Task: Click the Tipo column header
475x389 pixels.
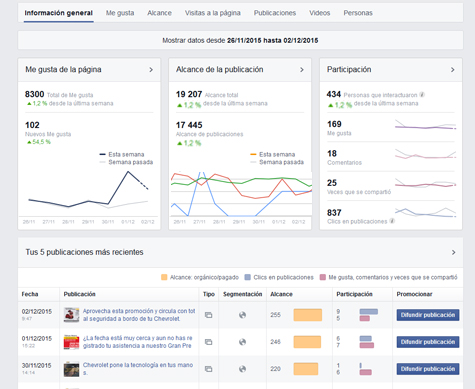Action: point(209,294)
